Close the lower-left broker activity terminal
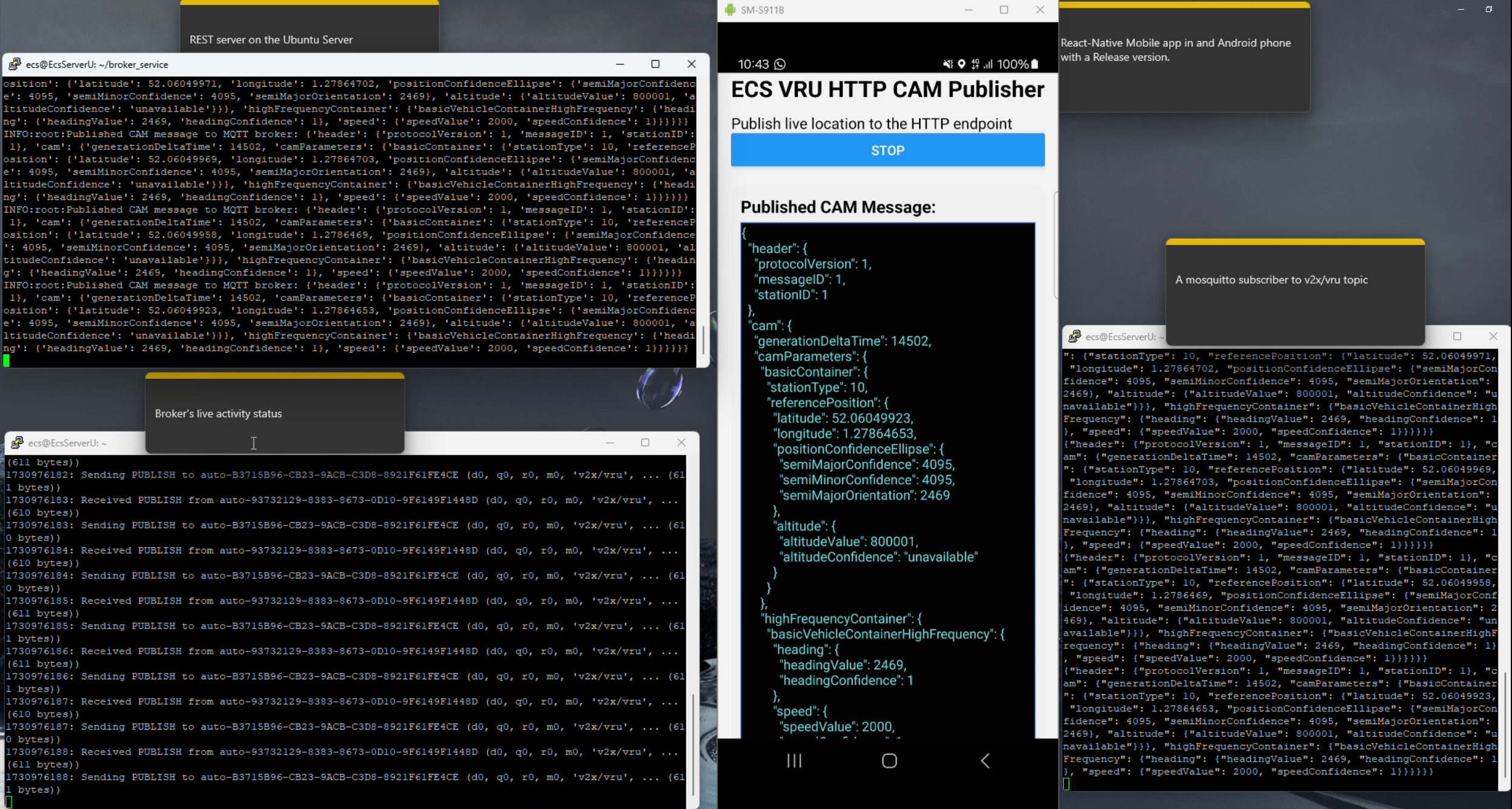Screen dimensions: 1512x809 coord(681,443)
